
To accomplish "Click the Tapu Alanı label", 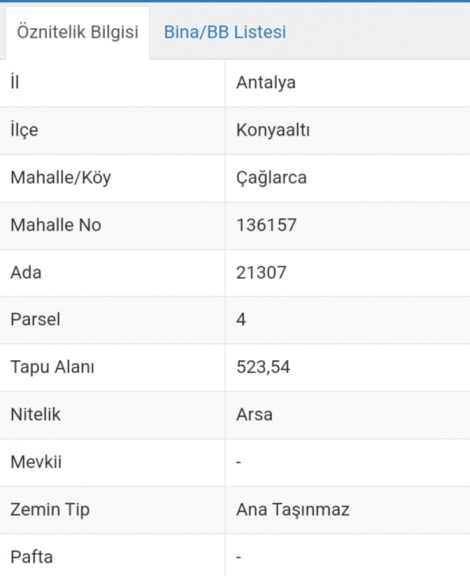I will tap(53, 367).
